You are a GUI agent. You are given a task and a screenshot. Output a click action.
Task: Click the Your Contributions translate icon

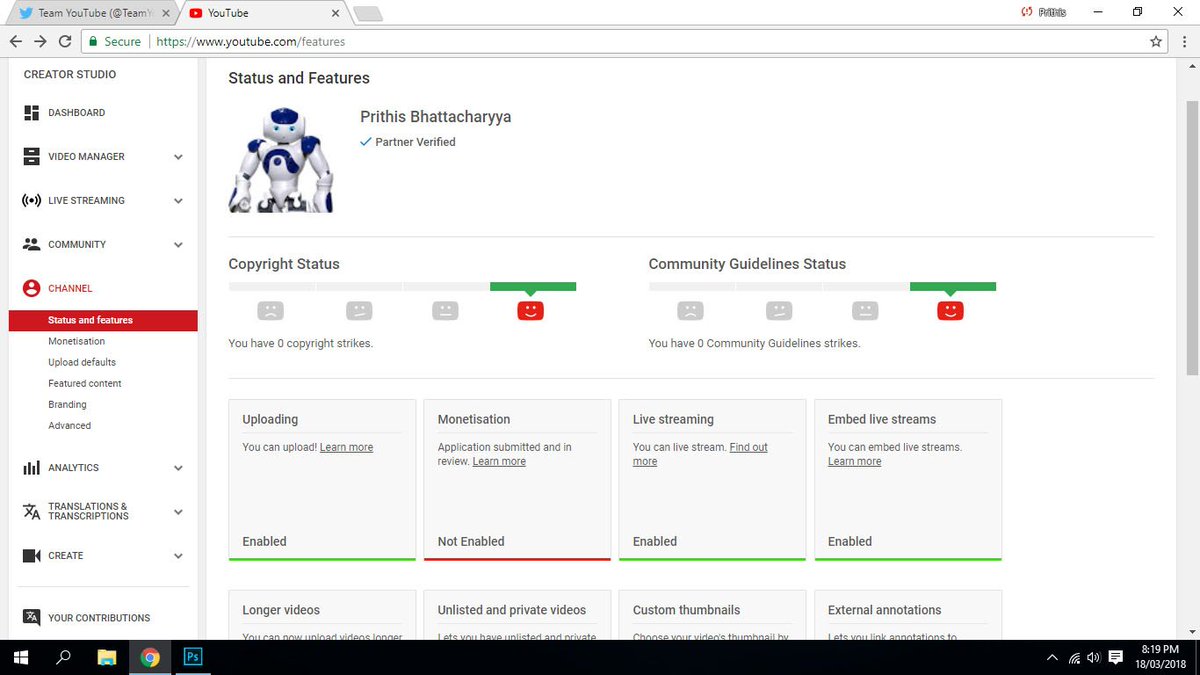[31, 617]
